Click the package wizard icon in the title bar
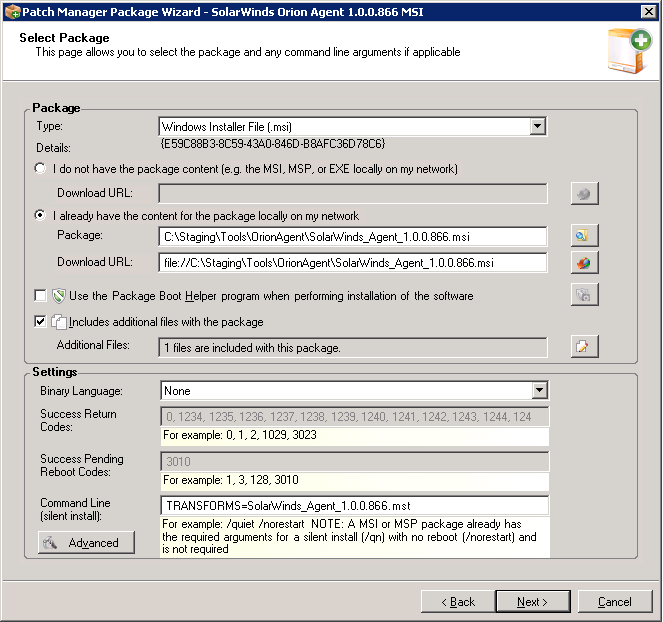Viewport: 663px width, 622px height. click(x=12, y=11)
